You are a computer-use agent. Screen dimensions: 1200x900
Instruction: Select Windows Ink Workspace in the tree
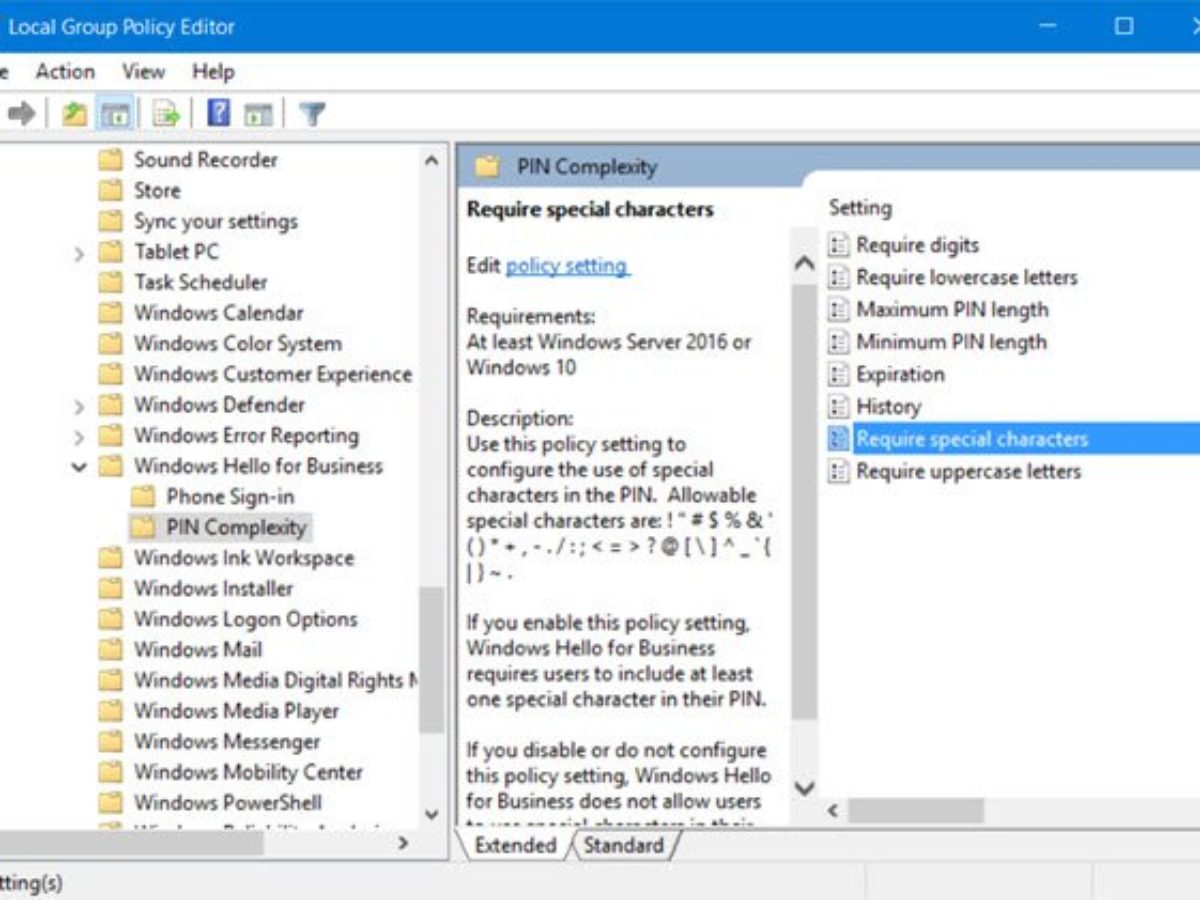tap(244, 558)
